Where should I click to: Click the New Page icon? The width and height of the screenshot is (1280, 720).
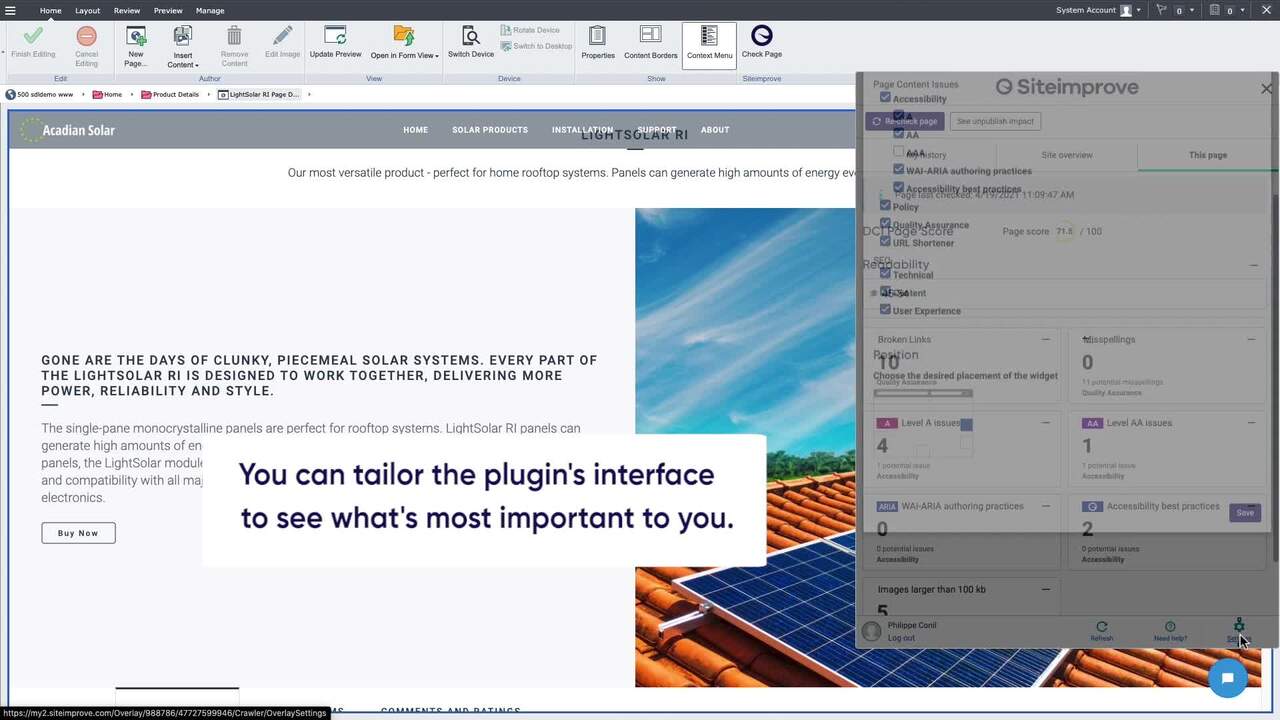[136, 36]
